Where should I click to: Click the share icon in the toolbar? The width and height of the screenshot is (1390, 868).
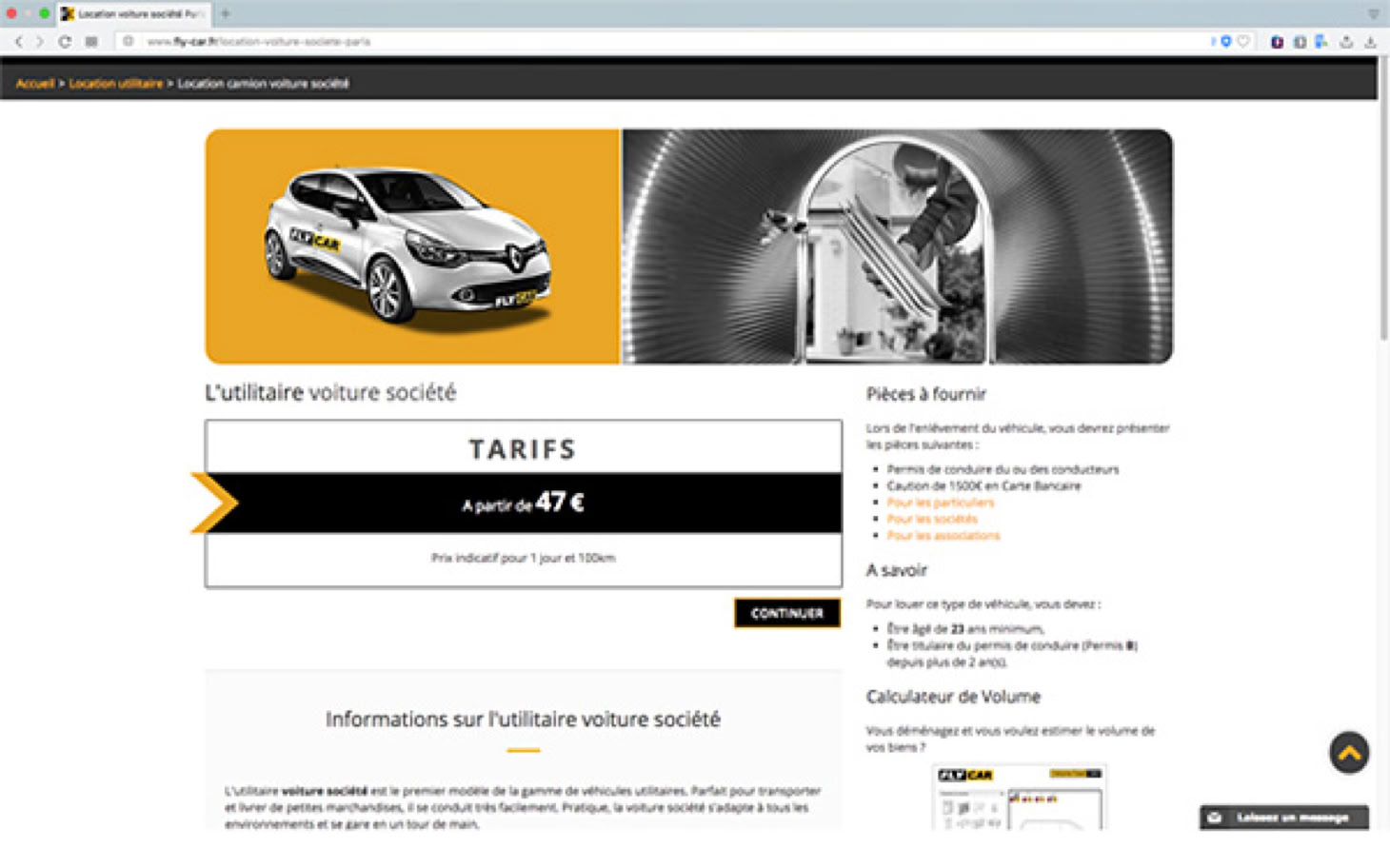point(1346,42)
